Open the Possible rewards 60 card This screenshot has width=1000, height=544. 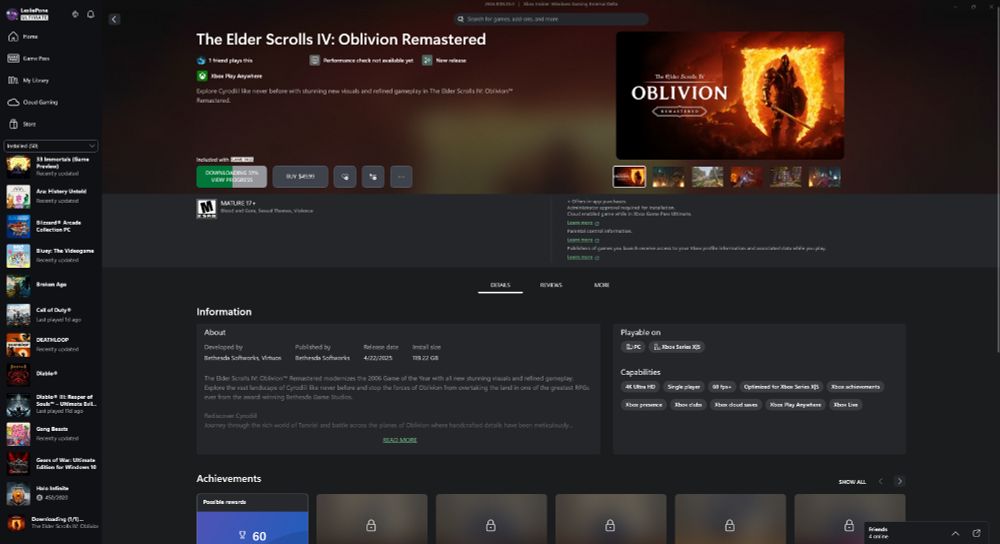coord(253,518)
